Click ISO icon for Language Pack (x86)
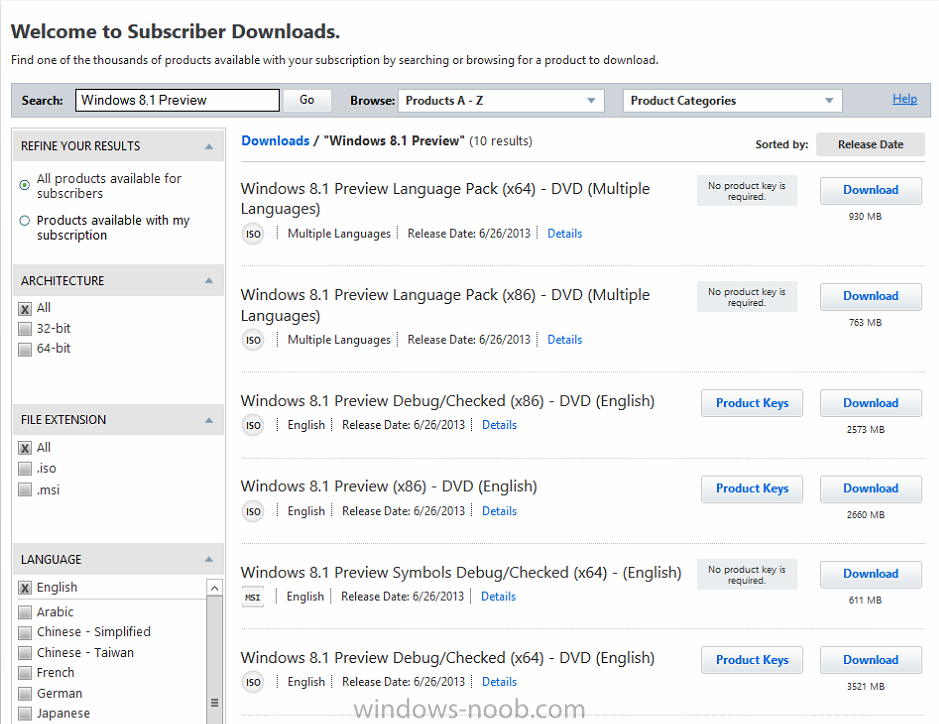The image size is (939, 724). [x=253, y=340]
